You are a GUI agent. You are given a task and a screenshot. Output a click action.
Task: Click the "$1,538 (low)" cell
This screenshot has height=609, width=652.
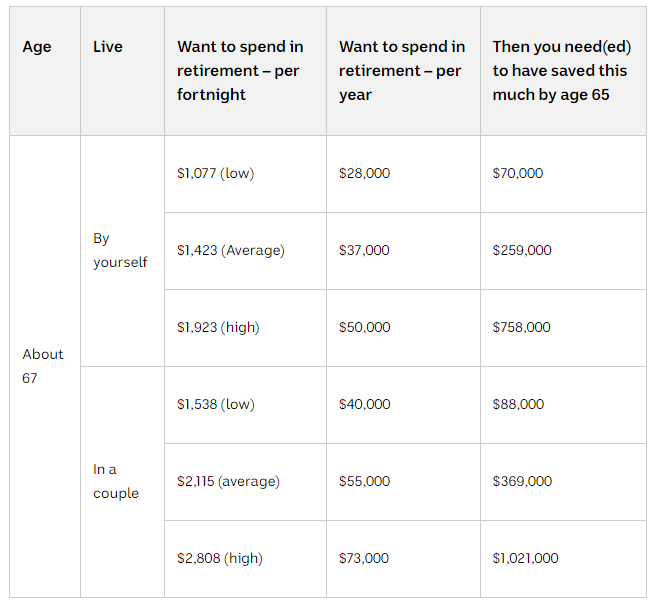(x=216, y=404)
